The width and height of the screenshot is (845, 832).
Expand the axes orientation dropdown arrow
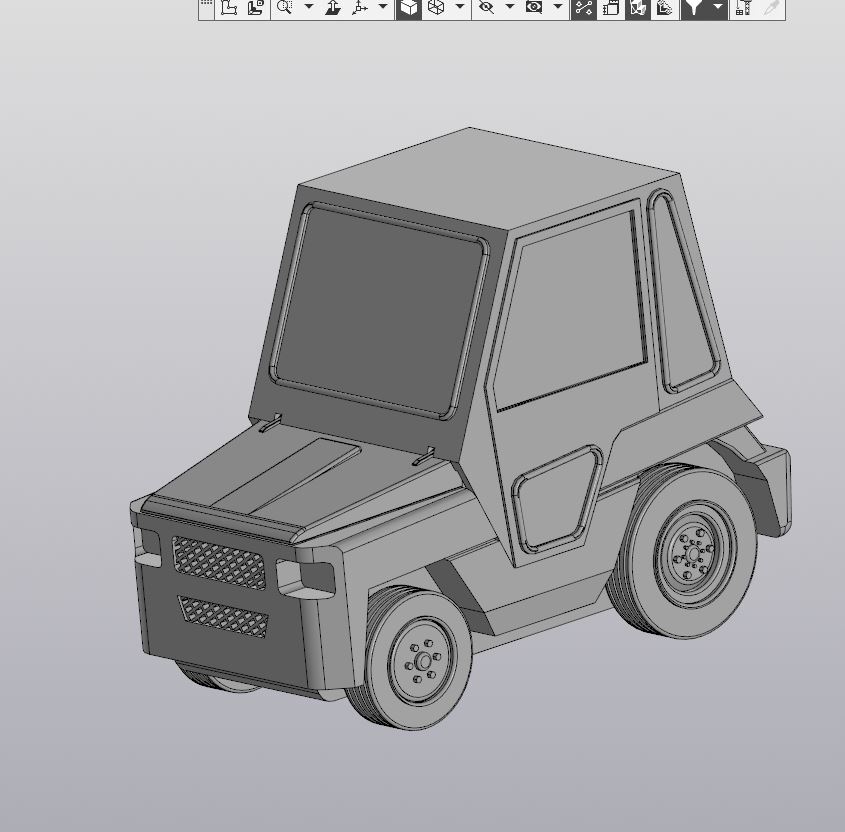pos(382,8)
